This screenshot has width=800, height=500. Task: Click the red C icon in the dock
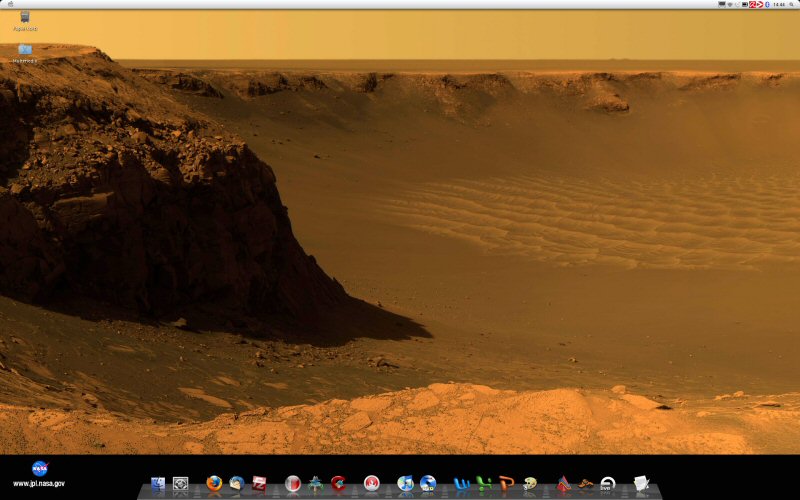click(338, 484)
